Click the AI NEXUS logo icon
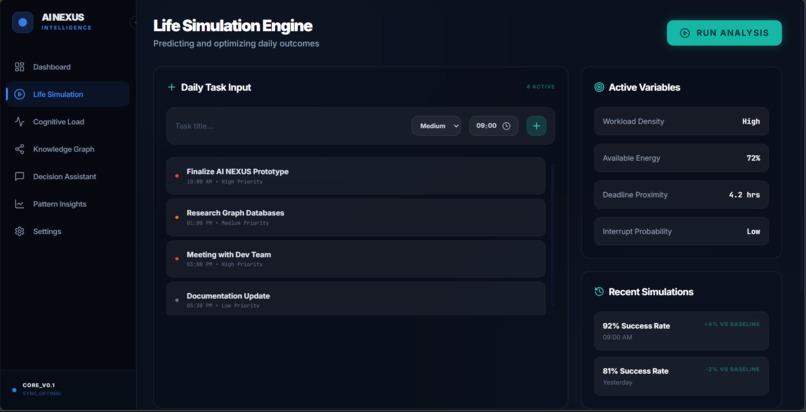This screenshot has height=412, width=806. click(23, 23)
